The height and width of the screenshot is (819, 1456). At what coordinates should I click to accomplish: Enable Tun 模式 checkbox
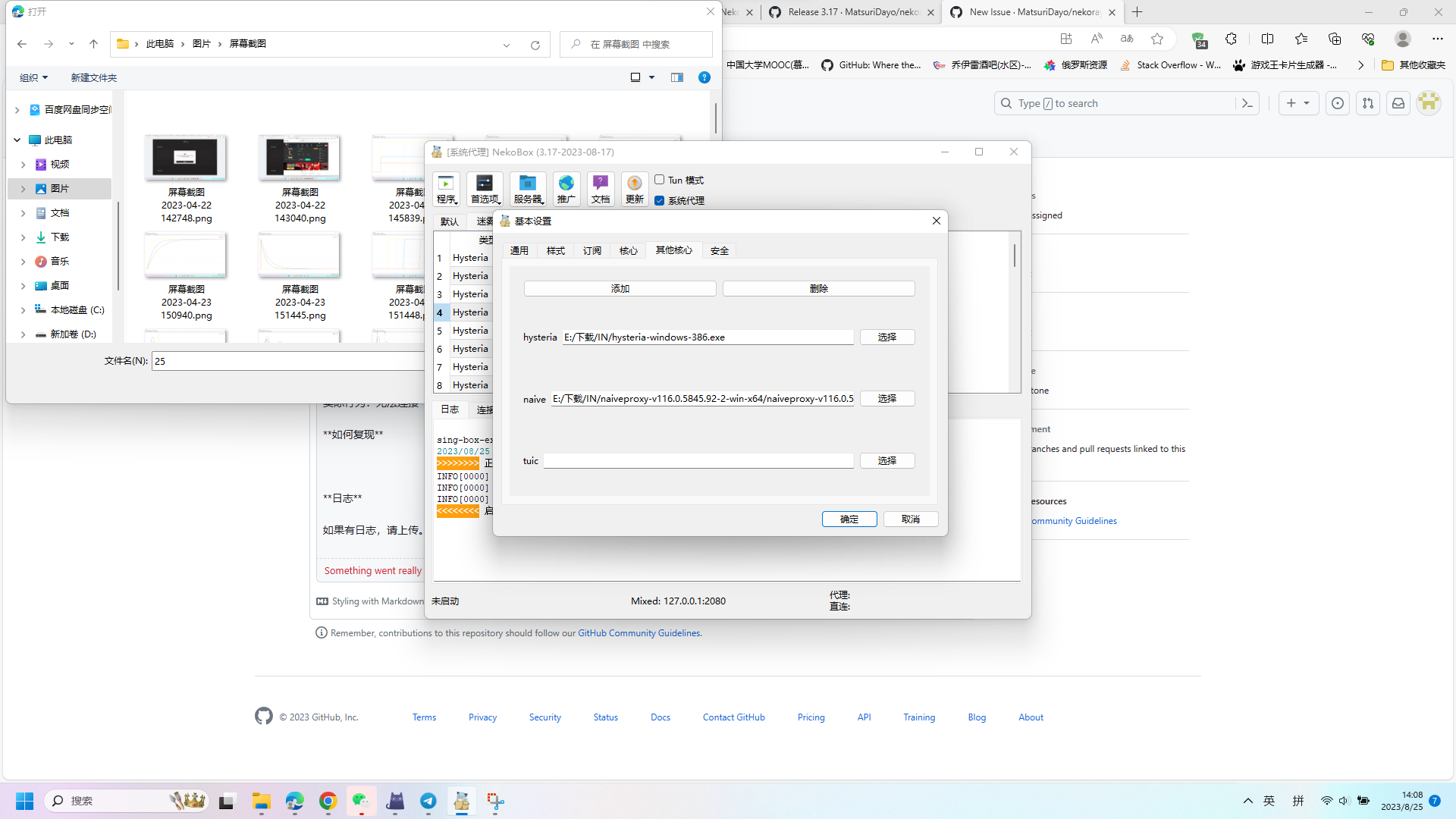click(x=659, y=180)
